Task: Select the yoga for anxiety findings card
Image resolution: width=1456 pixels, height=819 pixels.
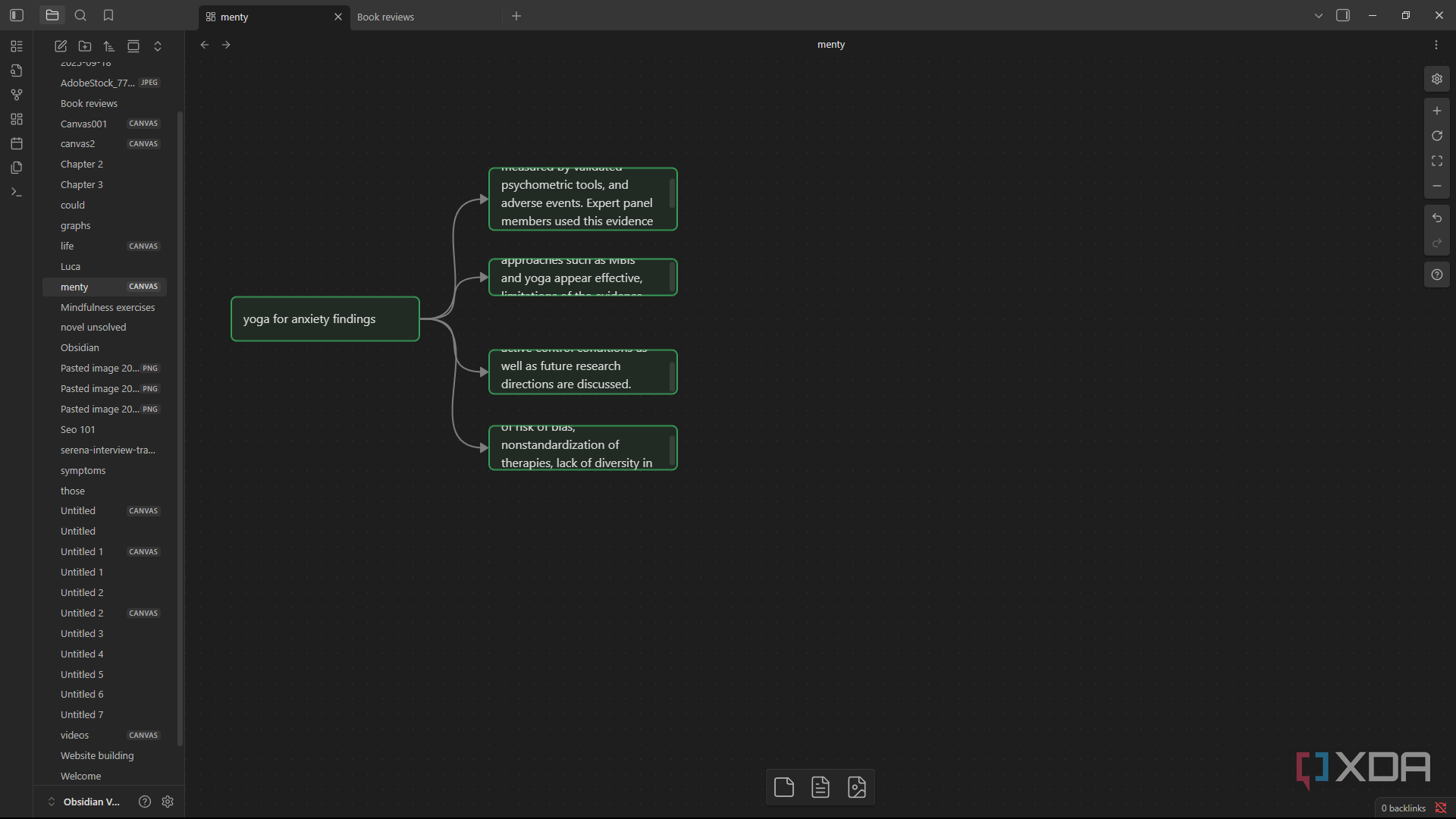Action: [325, 319]
